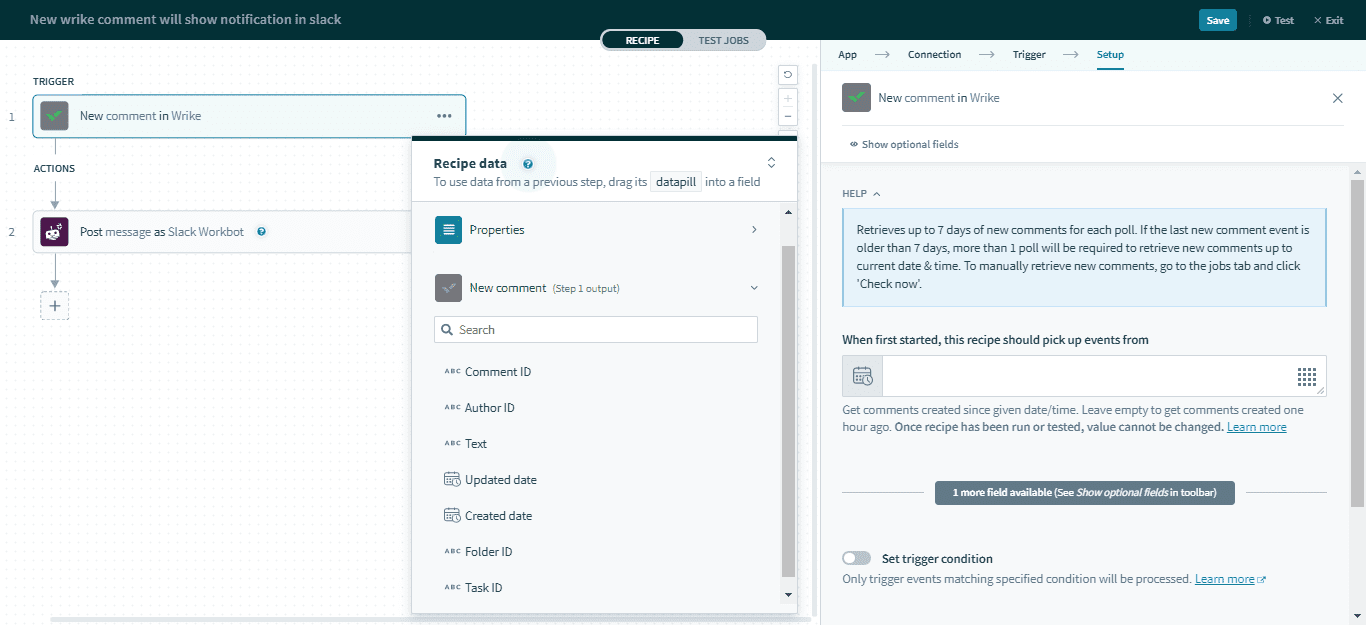
Task: Click the plus icon to add step
Action: pyautogui.click(x=55, y=306)
